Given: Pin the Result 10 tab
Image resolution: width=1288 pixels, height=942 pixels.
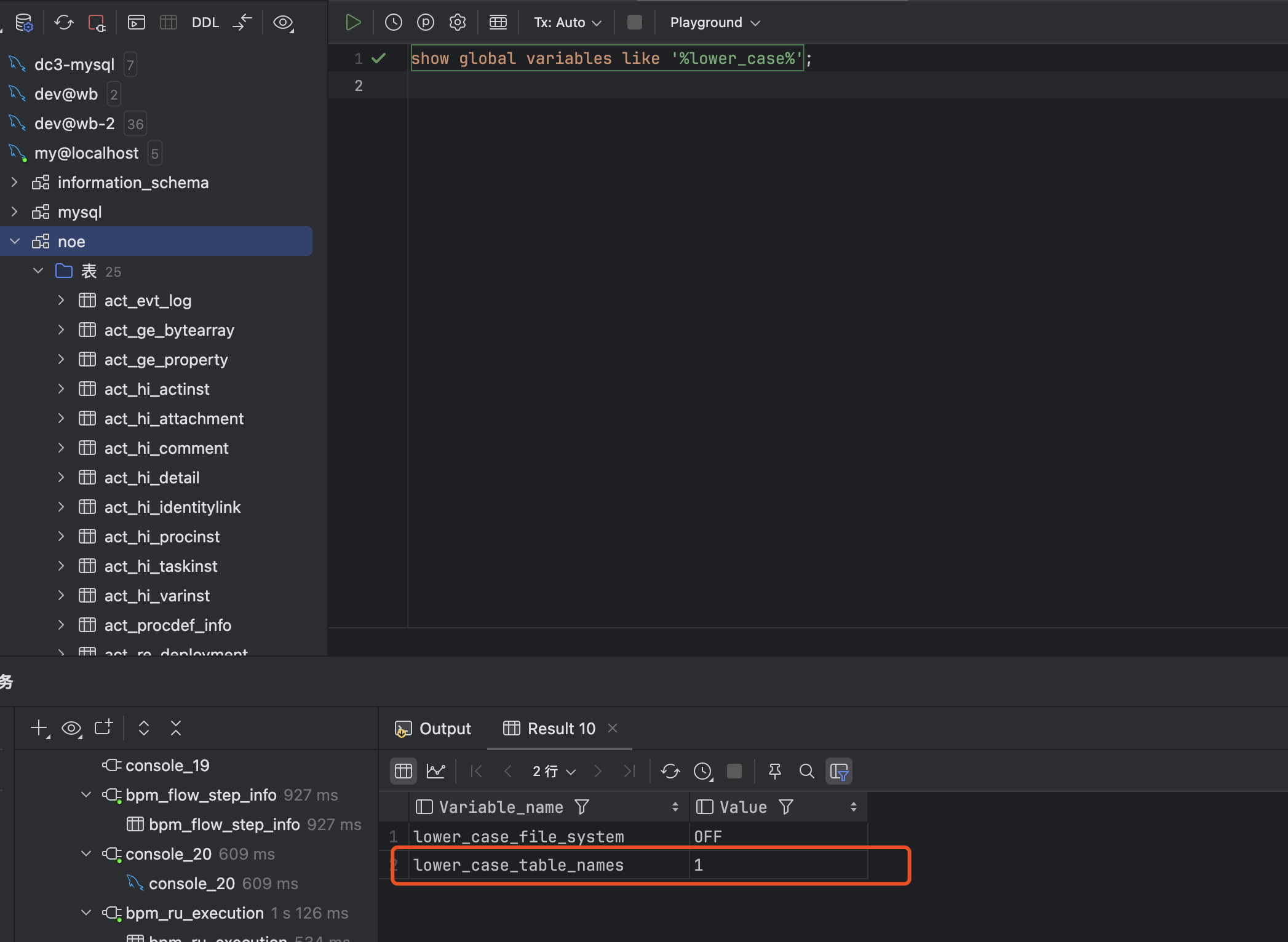Looking at the screenshot, I should click(775, 771).
